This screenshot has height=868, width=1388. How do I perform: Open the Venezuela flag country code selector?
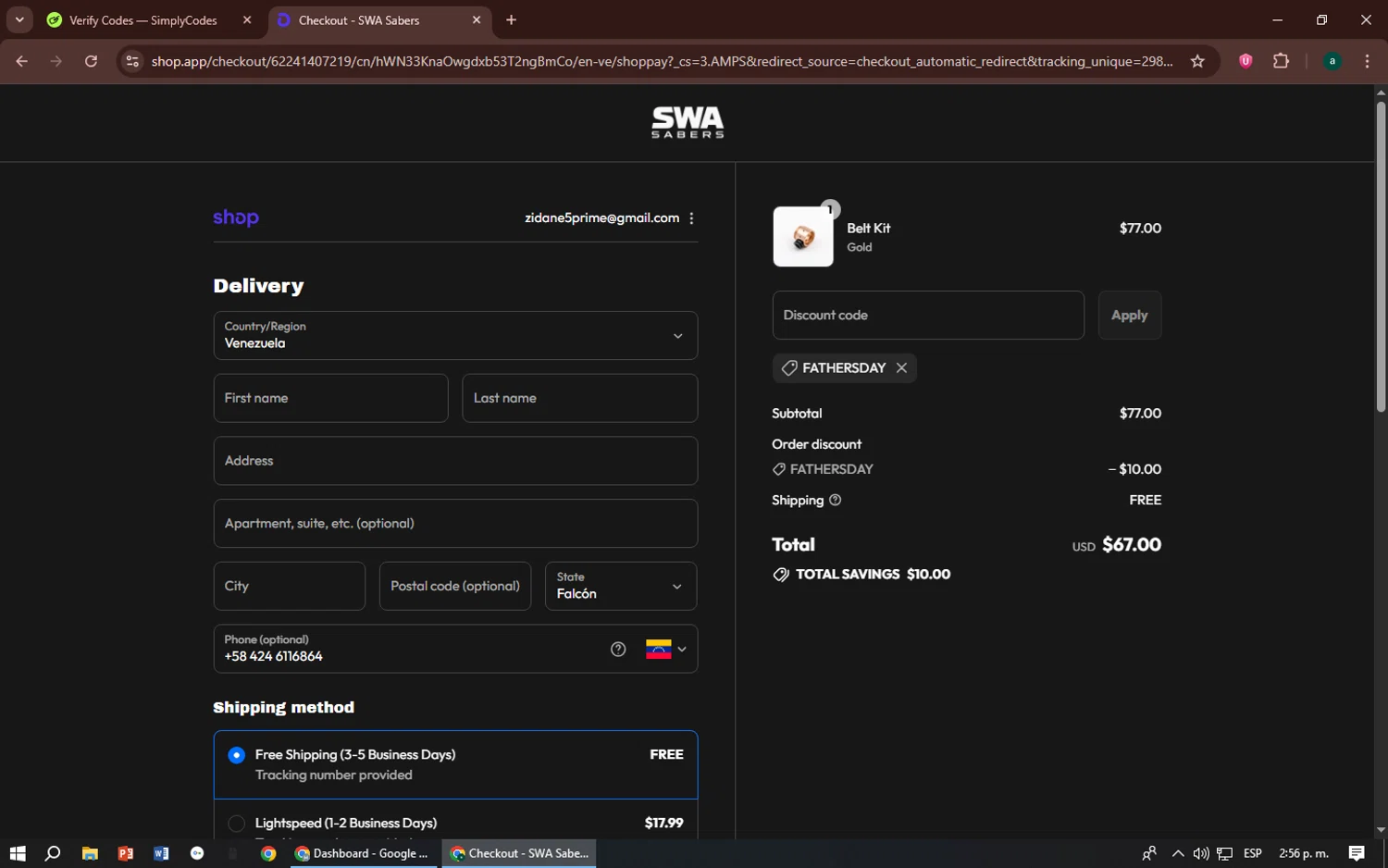[666, 650]
